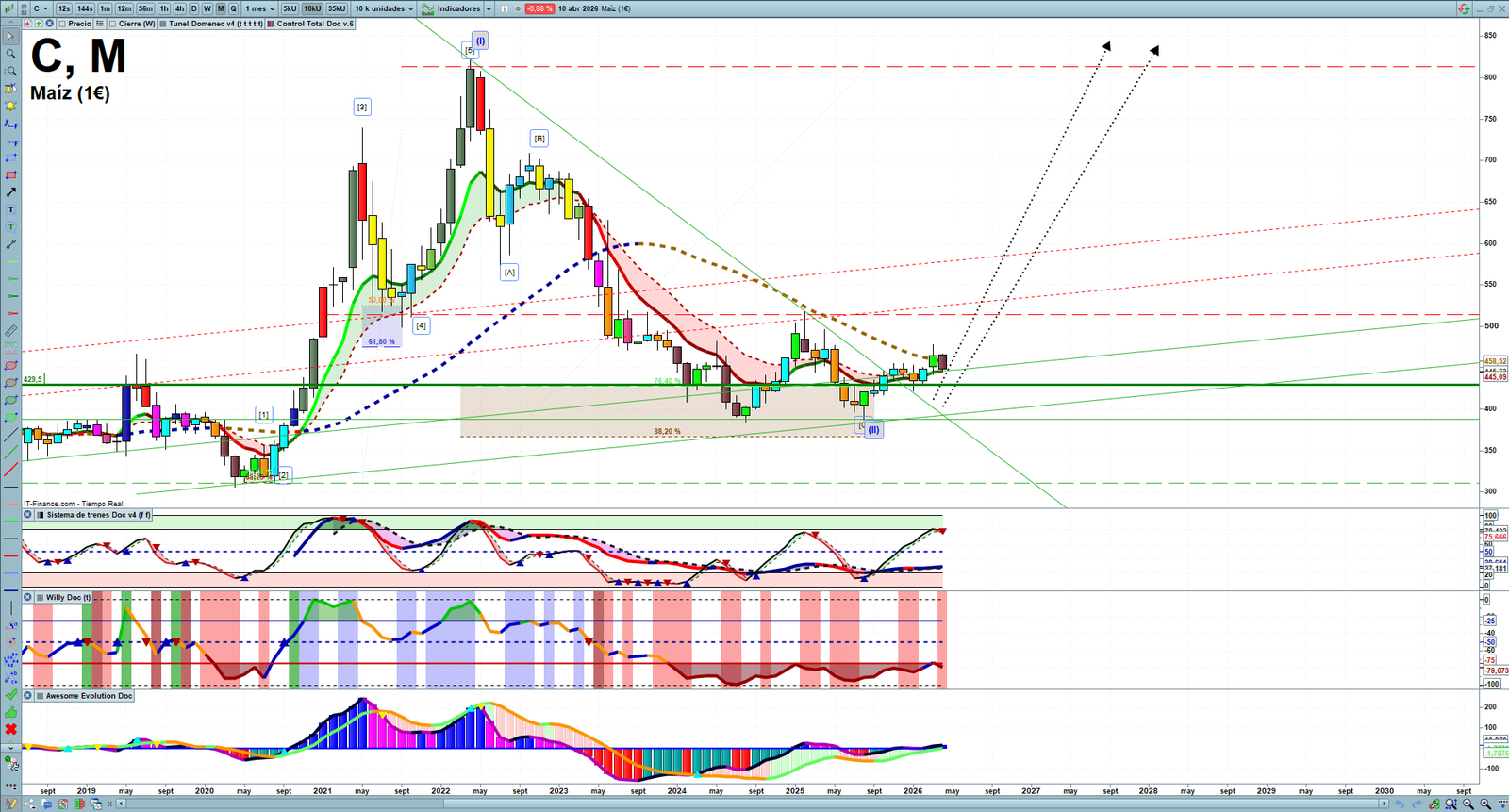Viewport: 1509px width, 812px height.
Task: Activate the magnifier zoom tool
Action: coord(10,54)
